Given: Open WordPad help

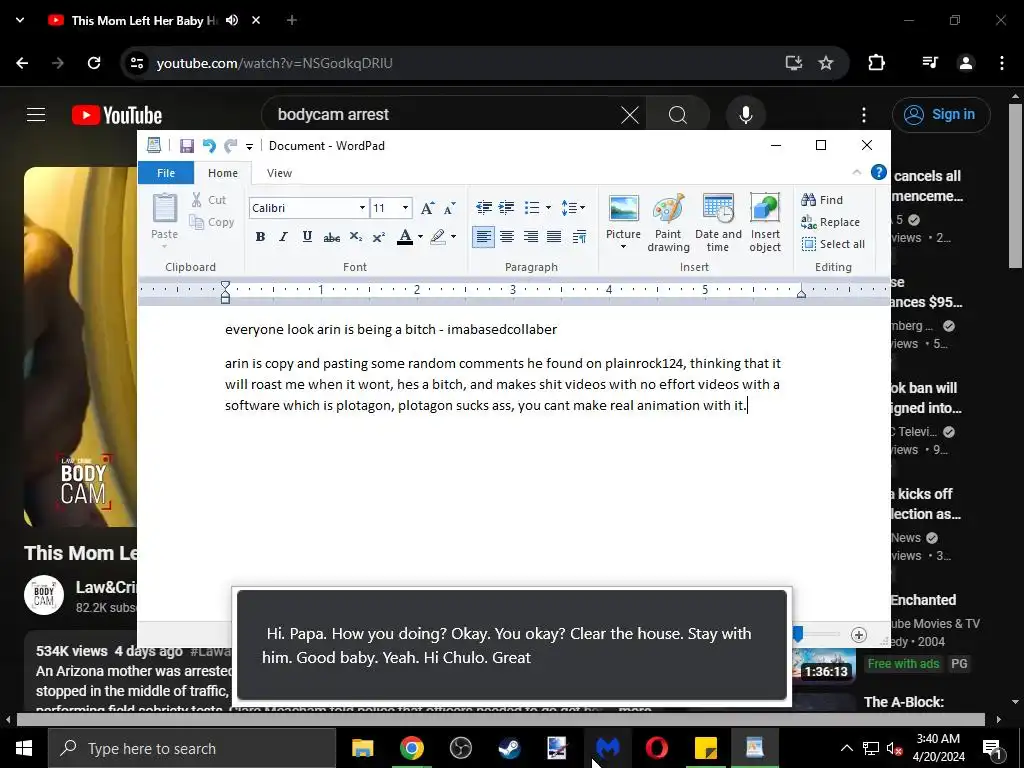Looking at the screenshot, I should (879, 172).
